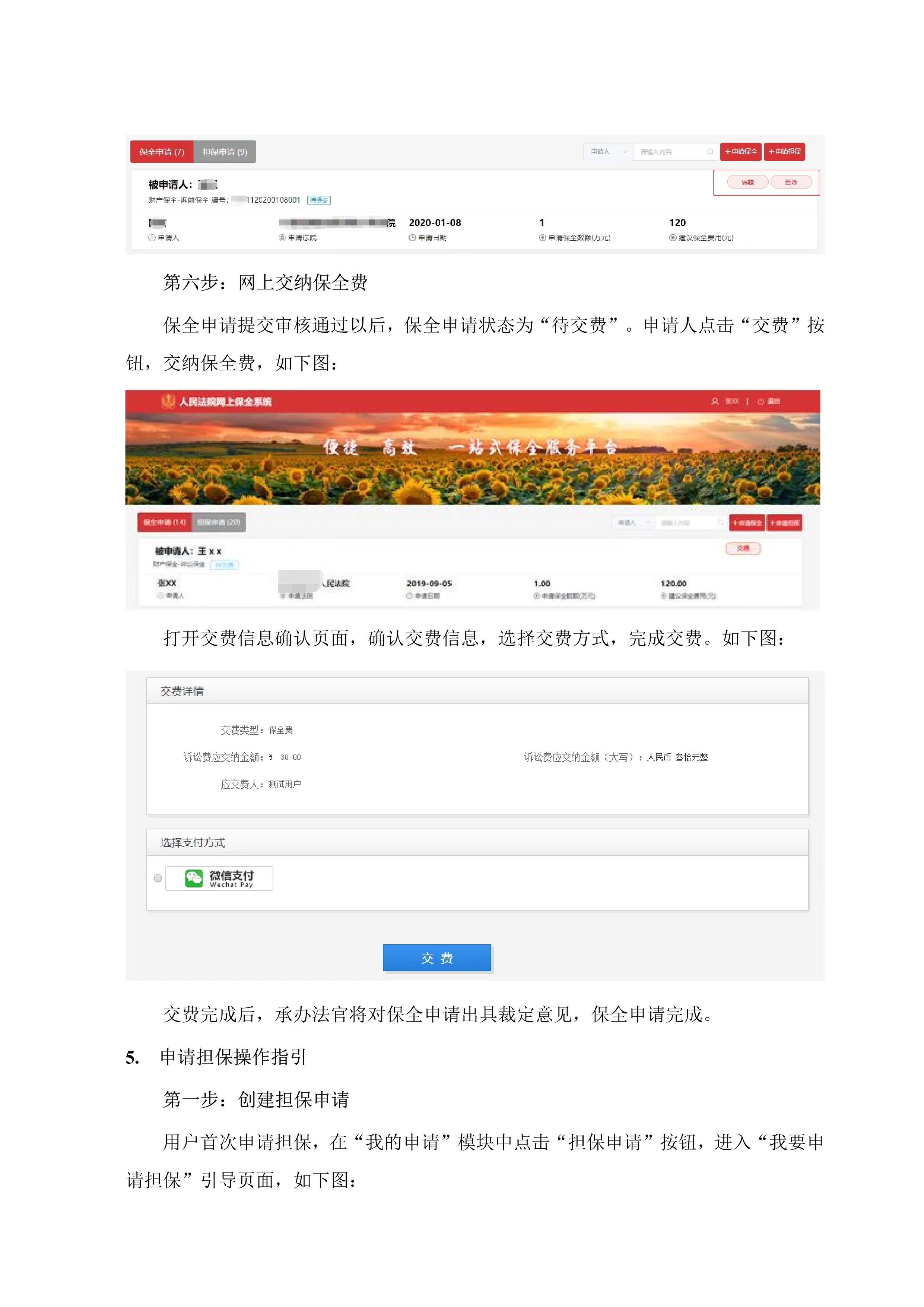This screenshot has width=924, height=1307.
Task: Click the court emblem logo in red header
Action: pyautogui.click(x=168, y=401)
